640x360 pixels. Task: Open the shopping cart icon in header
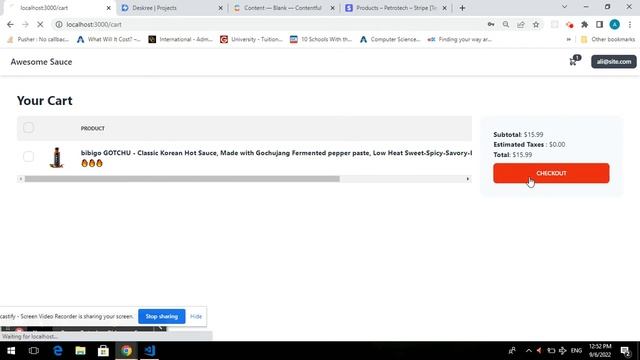[x=574, y=61]
